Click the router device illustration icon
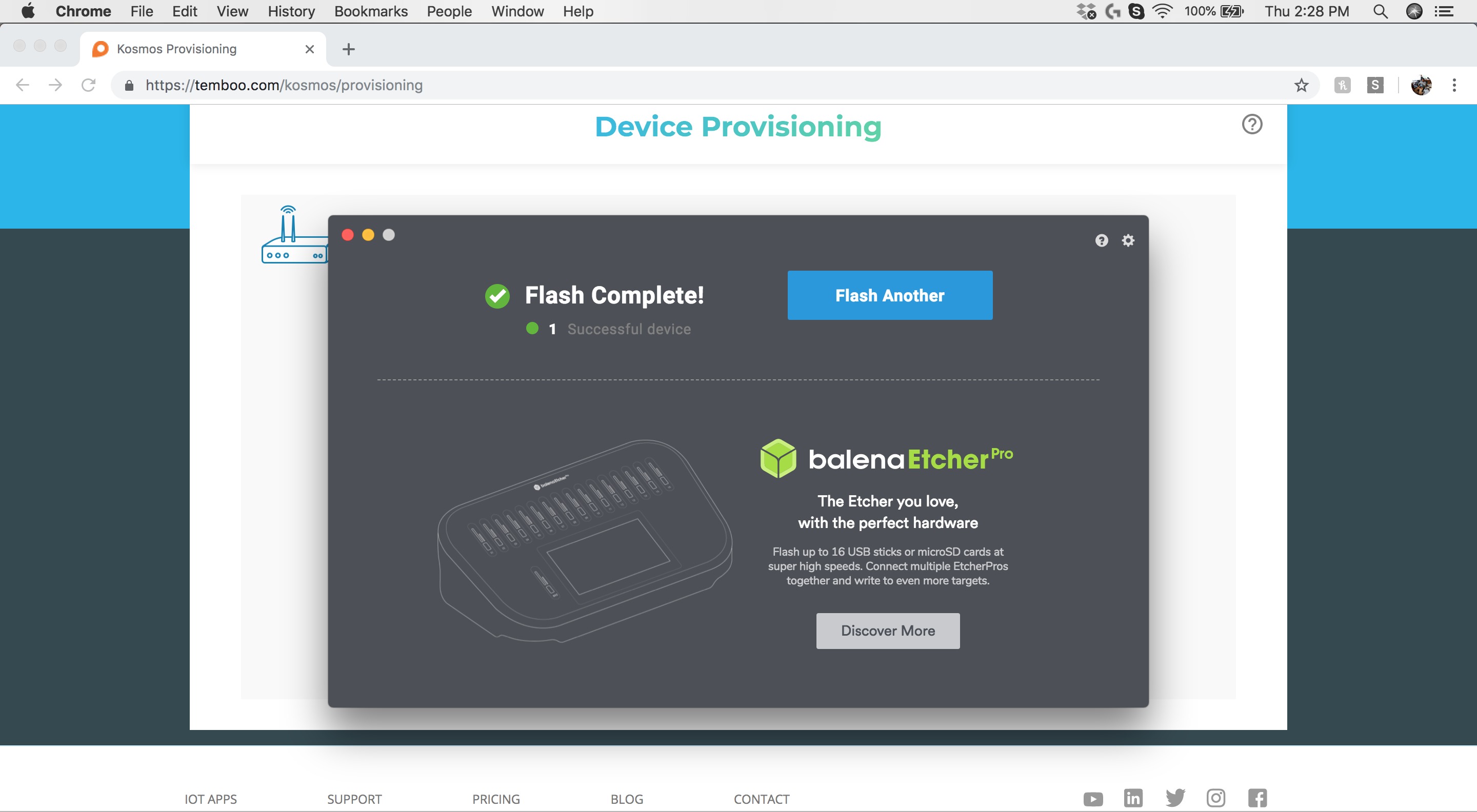Image resolution: width=1477 pixels, height=812 pixels. tap(294, 234)
